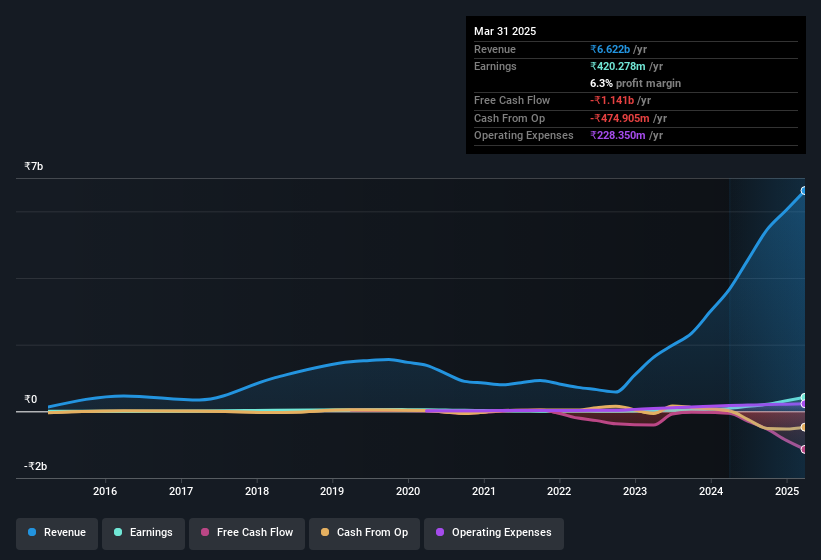Viewport: 821px width, 560px height.
Task: Click the ₹228.350m operating expenses value
Action: pyautogui.click(x=618, y=136)
